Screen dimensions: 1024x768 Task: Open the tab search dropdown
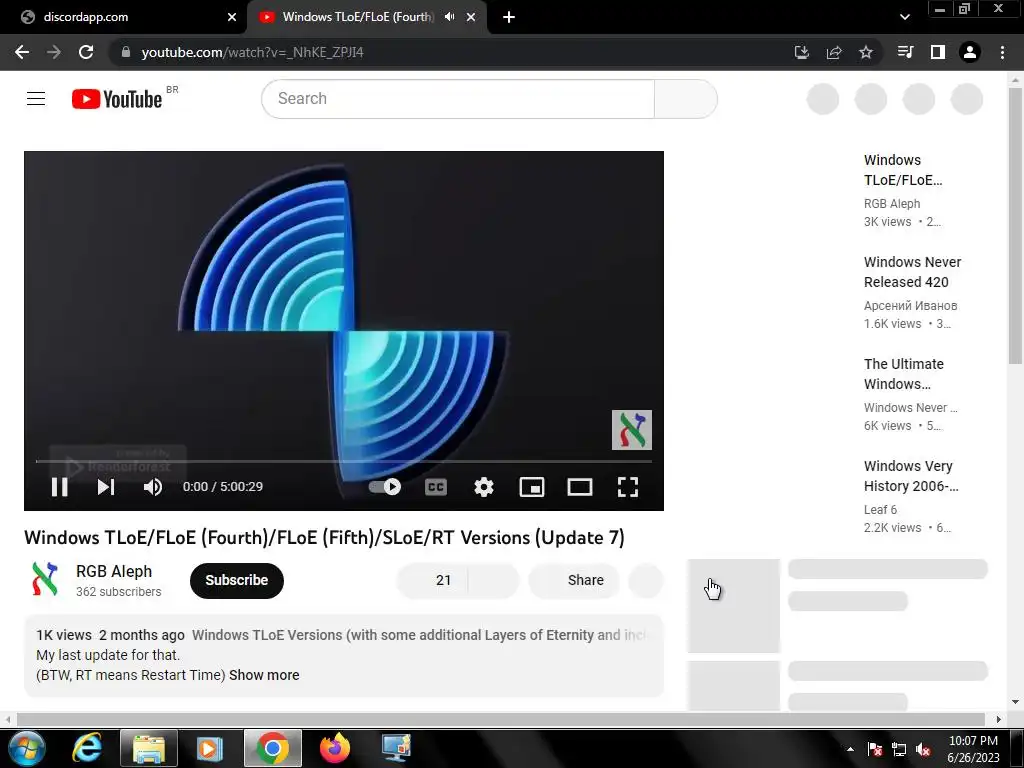pyautogui.click(x=904, y=17)
